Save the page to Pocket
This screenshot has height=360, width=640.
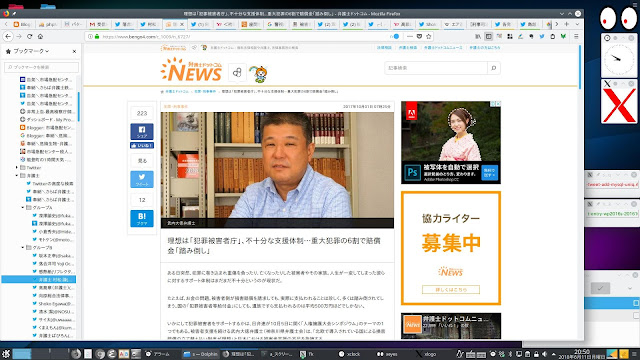[x=419, y=36]
